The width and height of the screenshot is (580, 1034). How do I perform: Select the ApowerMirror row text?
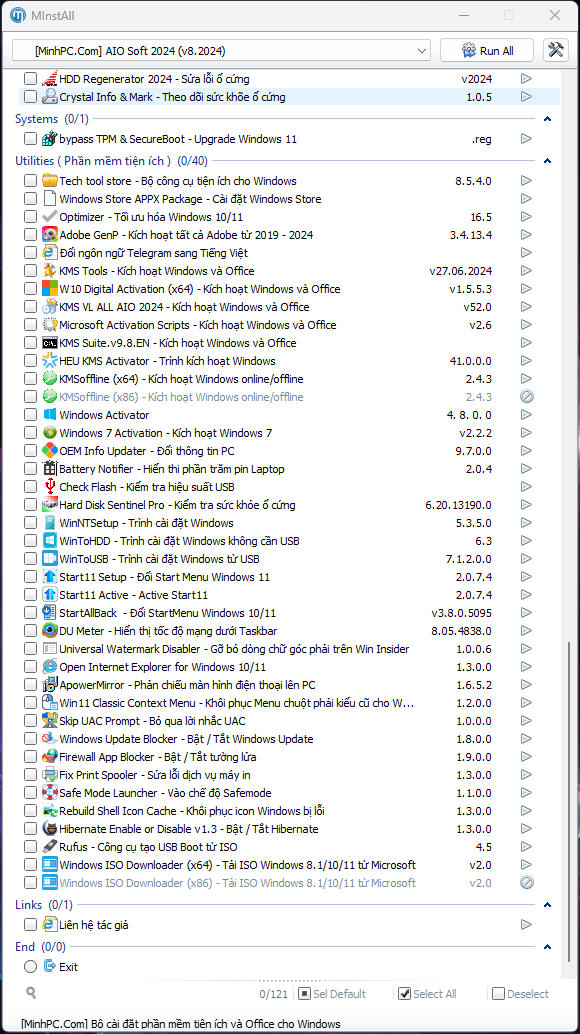click(187, 685)
